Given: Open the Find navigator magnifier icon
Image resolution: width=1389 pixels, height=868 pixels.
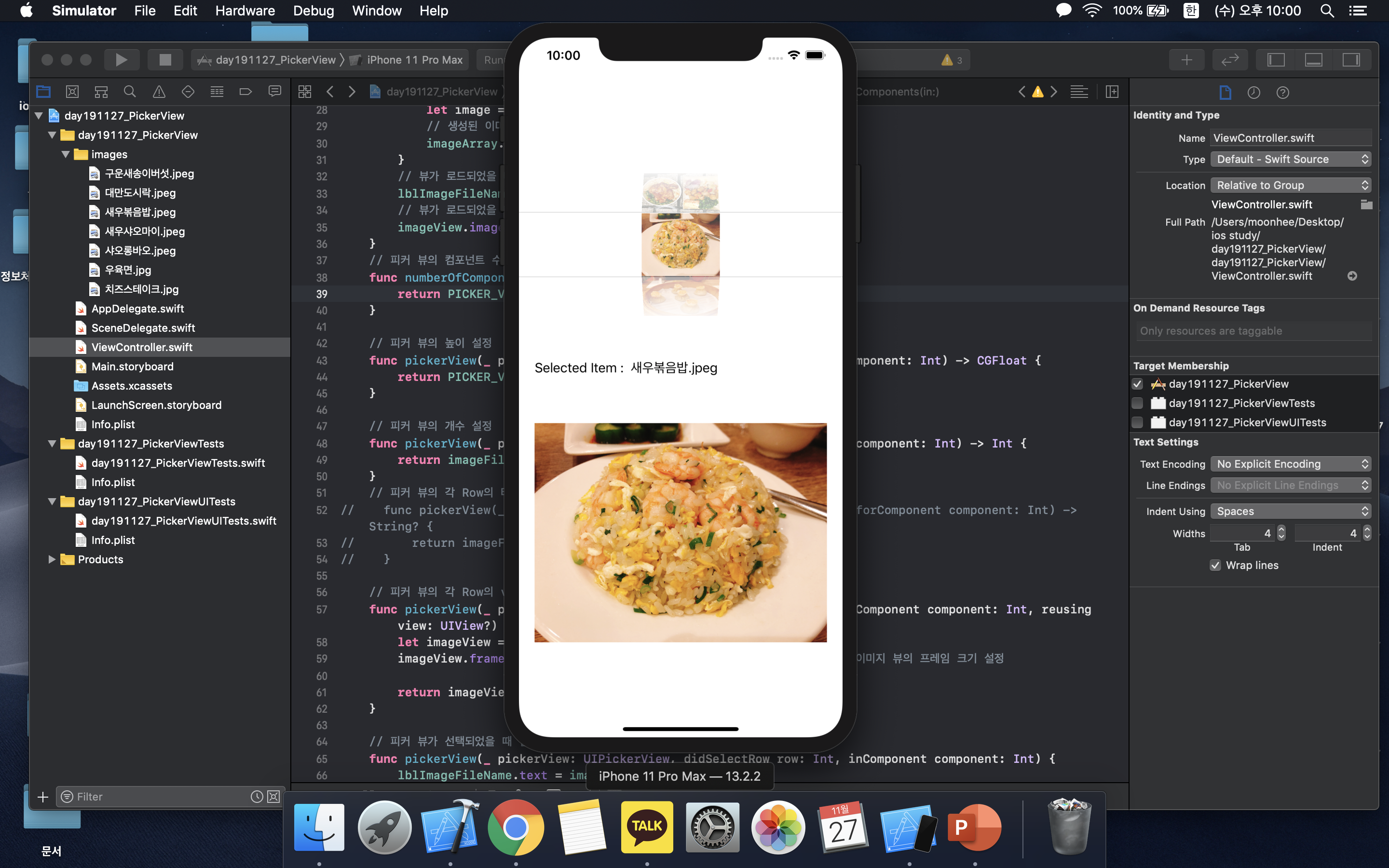Looking at the screenshot, I should point(130,92).
